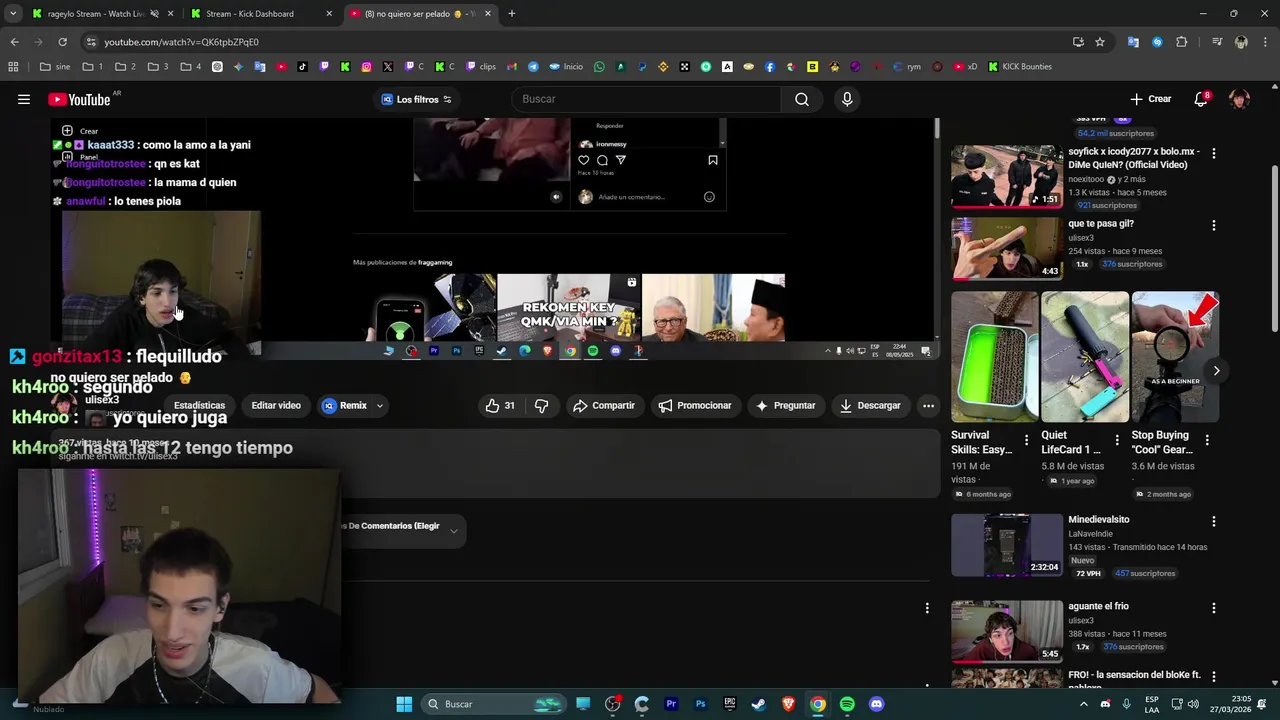
Task: Reload the page in Chrome
Action: click(x=62, y=42)
